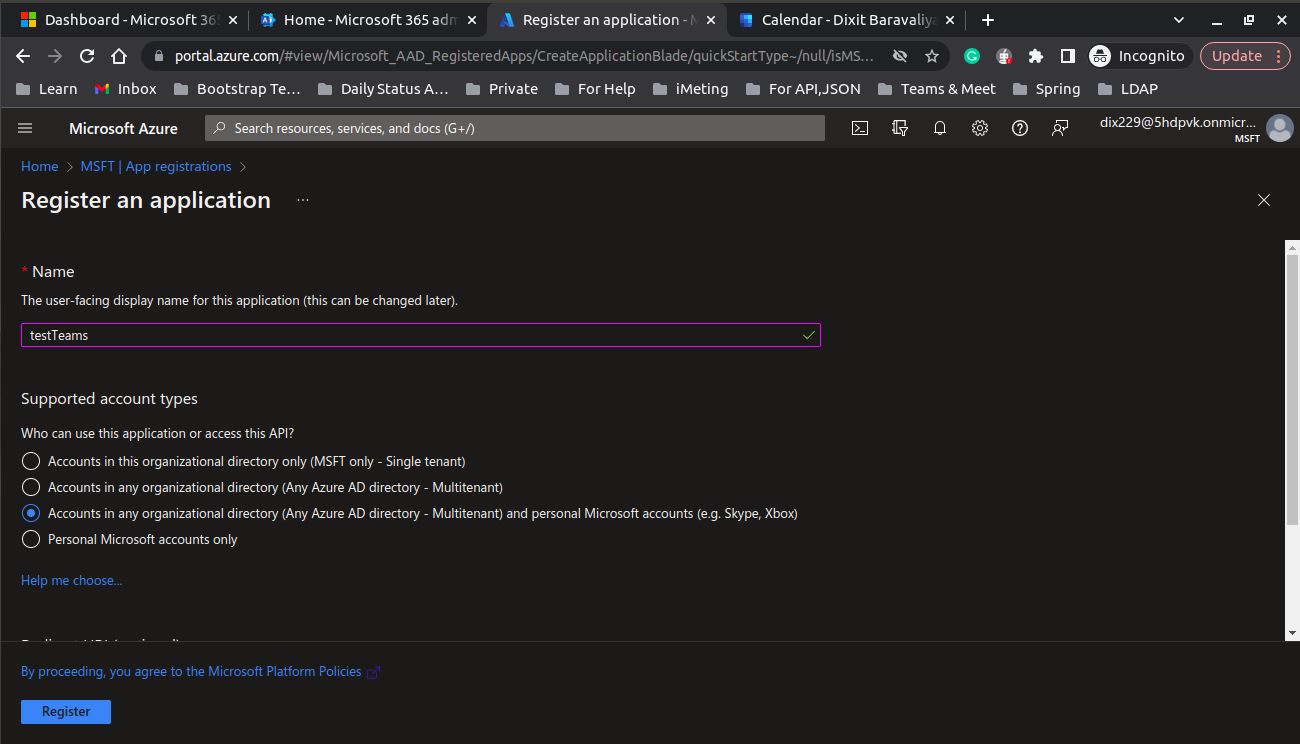Viewport: 1300px width, 744px height.
Task: Go to MSFT | App registrations breadcrumb
Action: 156,166
